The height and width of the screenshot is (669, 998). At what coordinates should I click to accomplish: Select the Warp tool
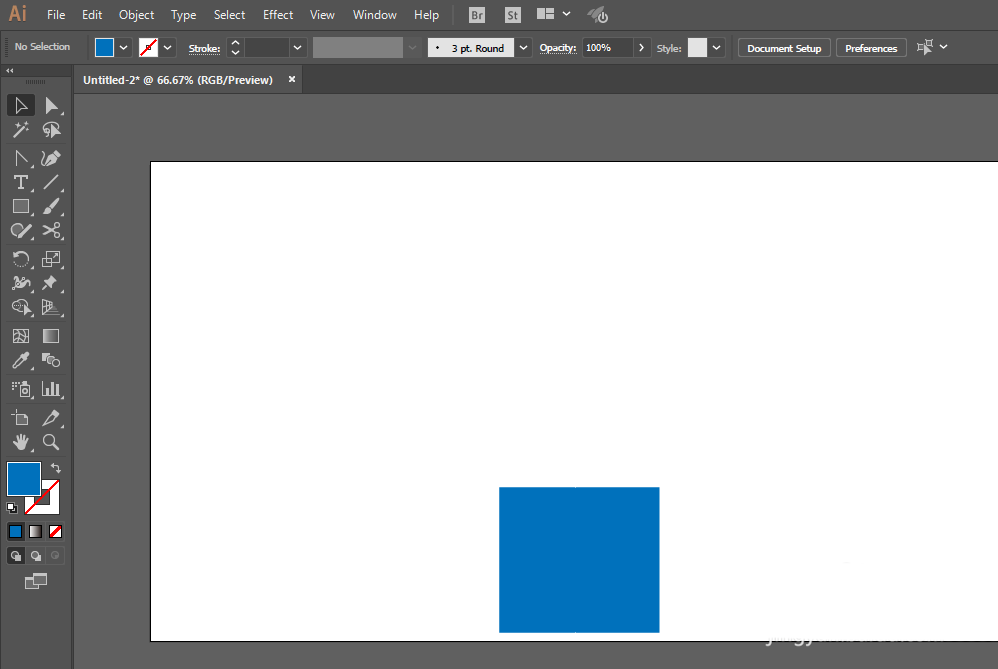tap(20, 283)
